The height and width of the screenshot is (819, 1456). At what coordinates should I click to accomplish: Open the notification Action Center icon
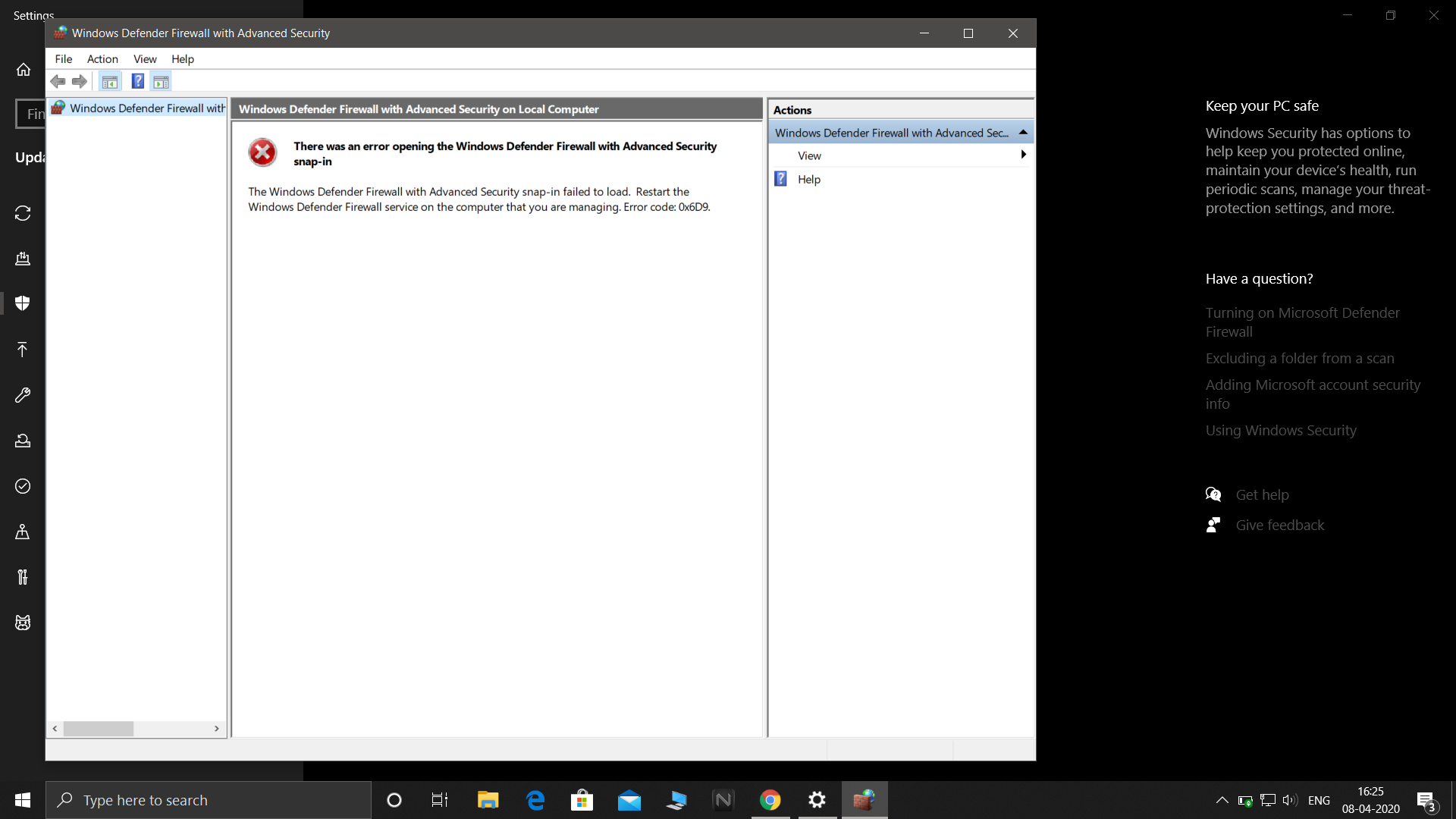pyautogui.click(x=1426, y=801)
